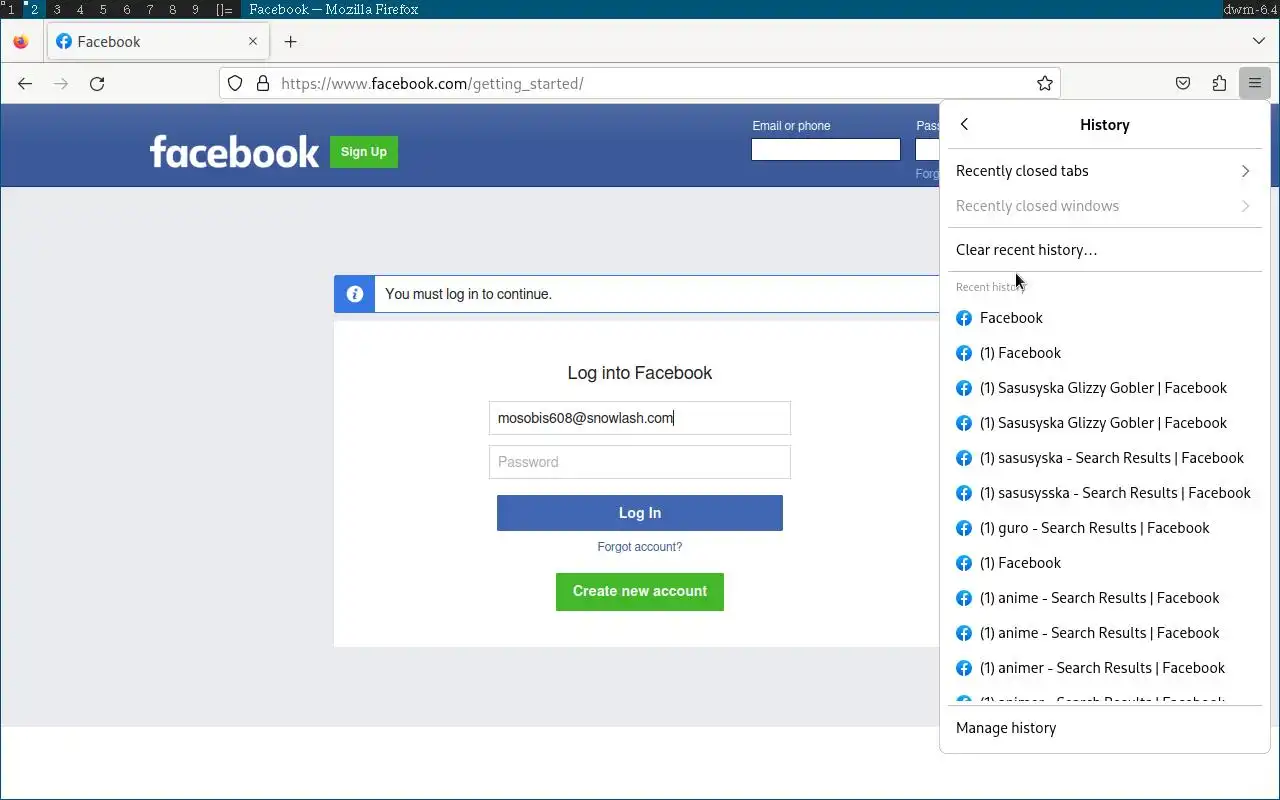Screen dimensions: 1280x800
Task: Open the Extensions puzzle icon
Action: tap(1219, 84)
